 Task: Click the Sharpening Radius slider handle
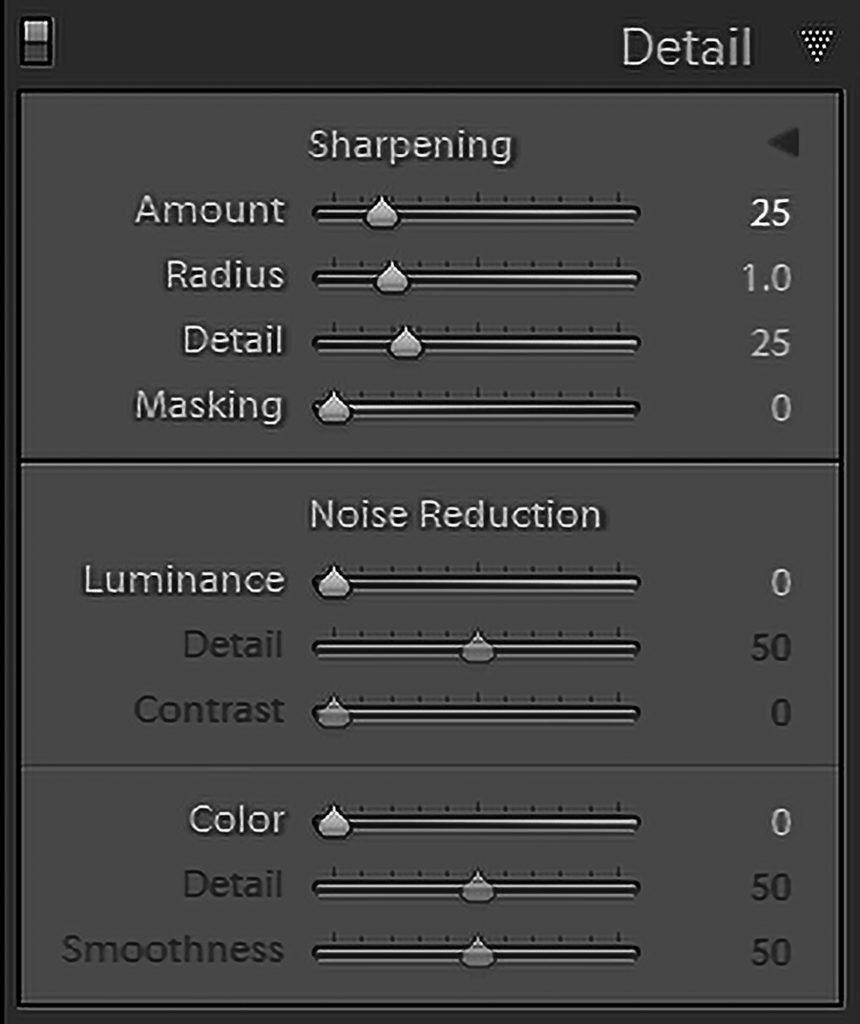pos(392,278)
